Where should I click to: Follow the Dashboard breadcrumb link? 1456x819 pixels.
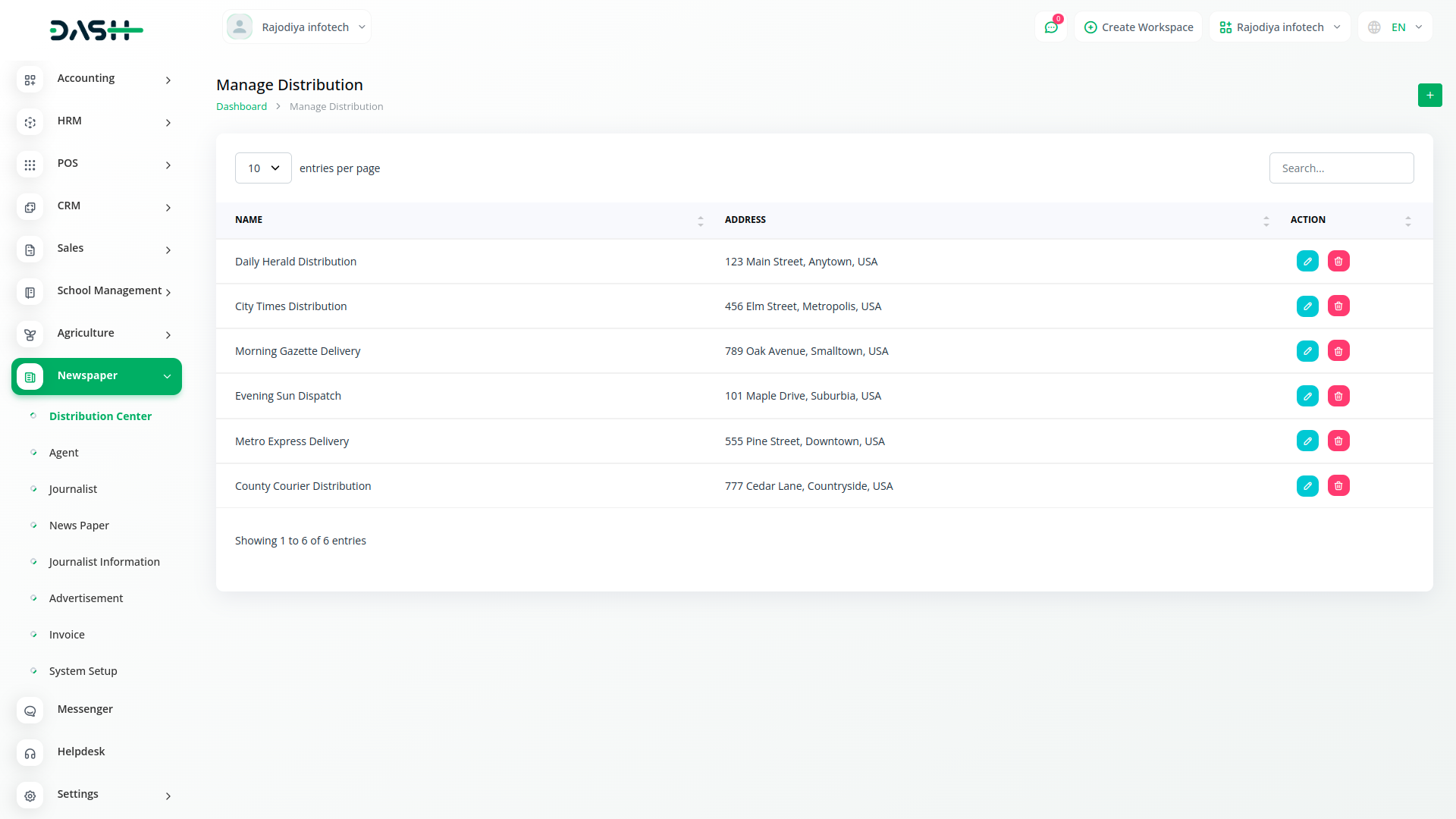point(241,107)
